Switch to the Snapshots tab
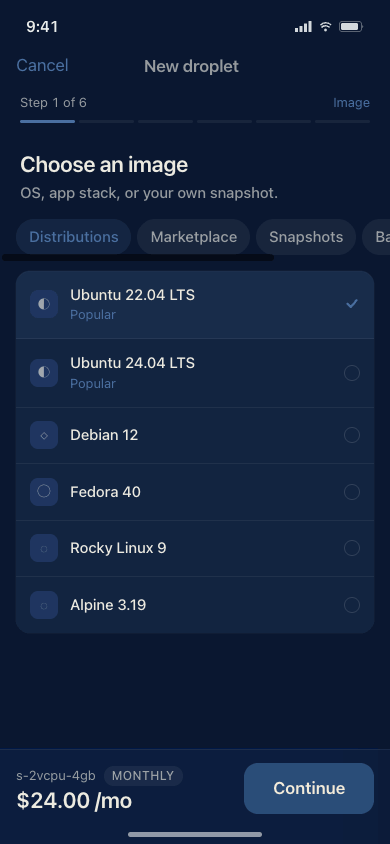 point(306,237)
